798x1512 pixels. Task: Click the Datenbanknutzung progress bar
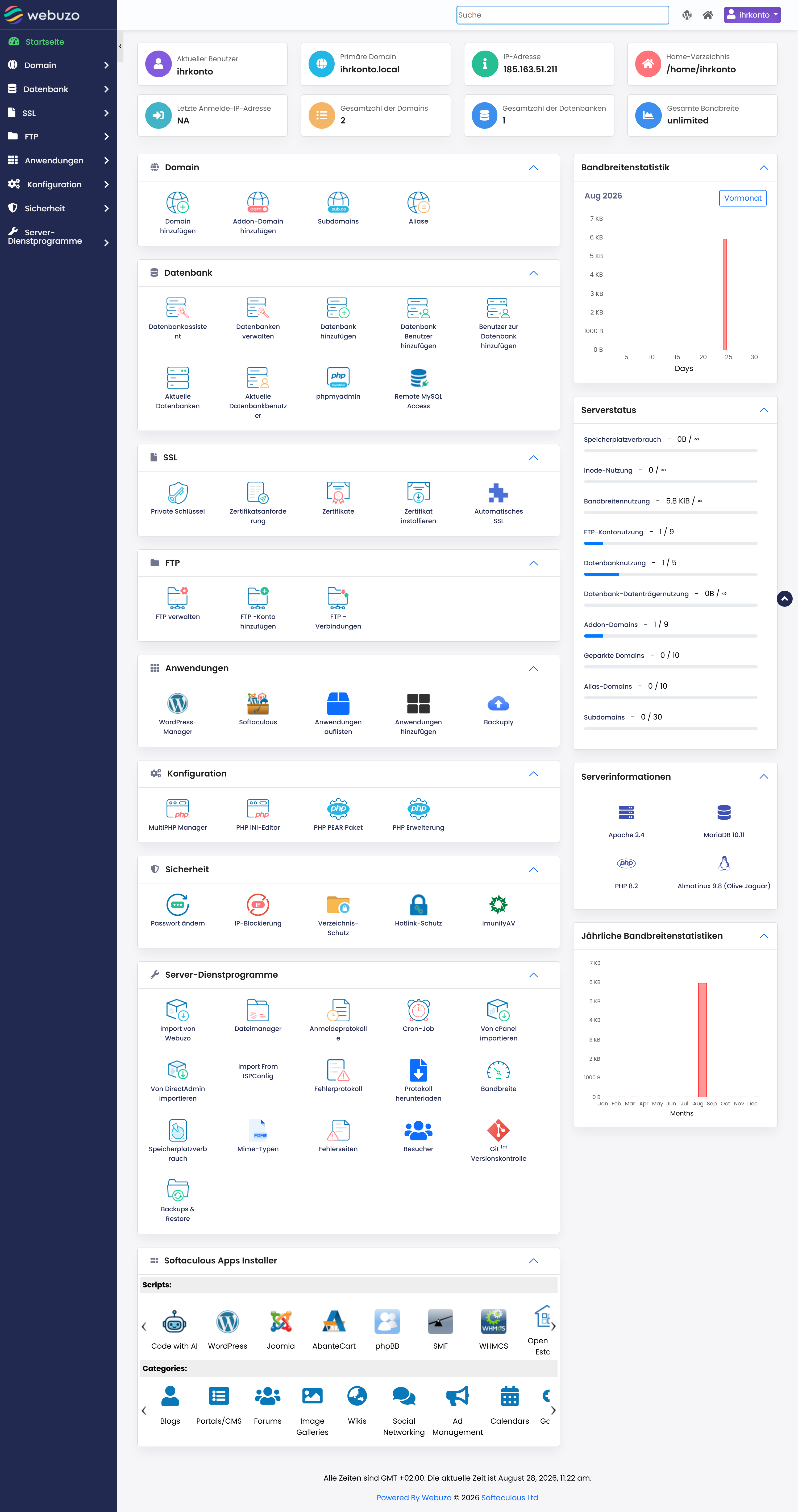(670, 574)
